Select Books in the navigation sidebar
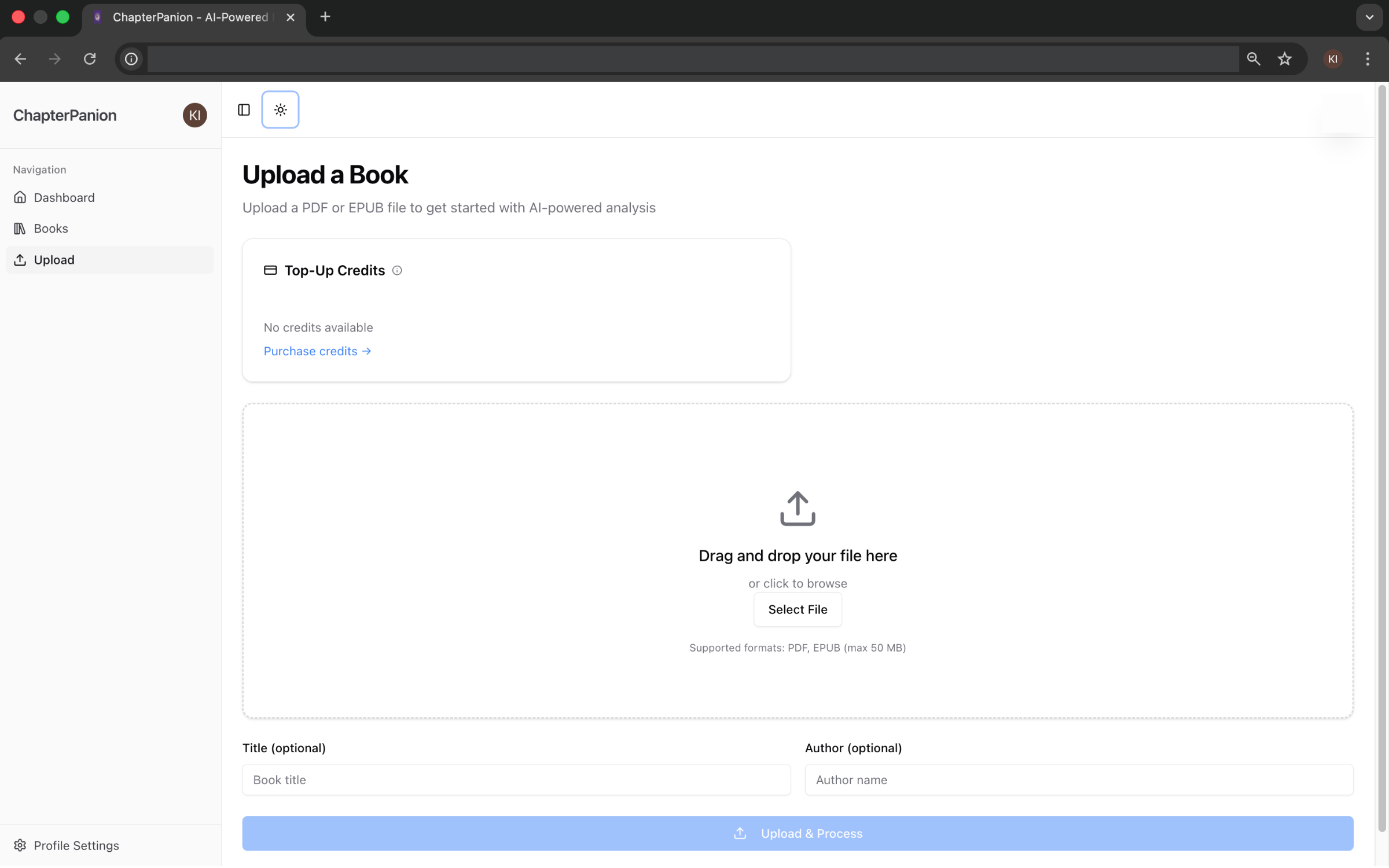Screen dimensions: 1389x868 (51, 228)
